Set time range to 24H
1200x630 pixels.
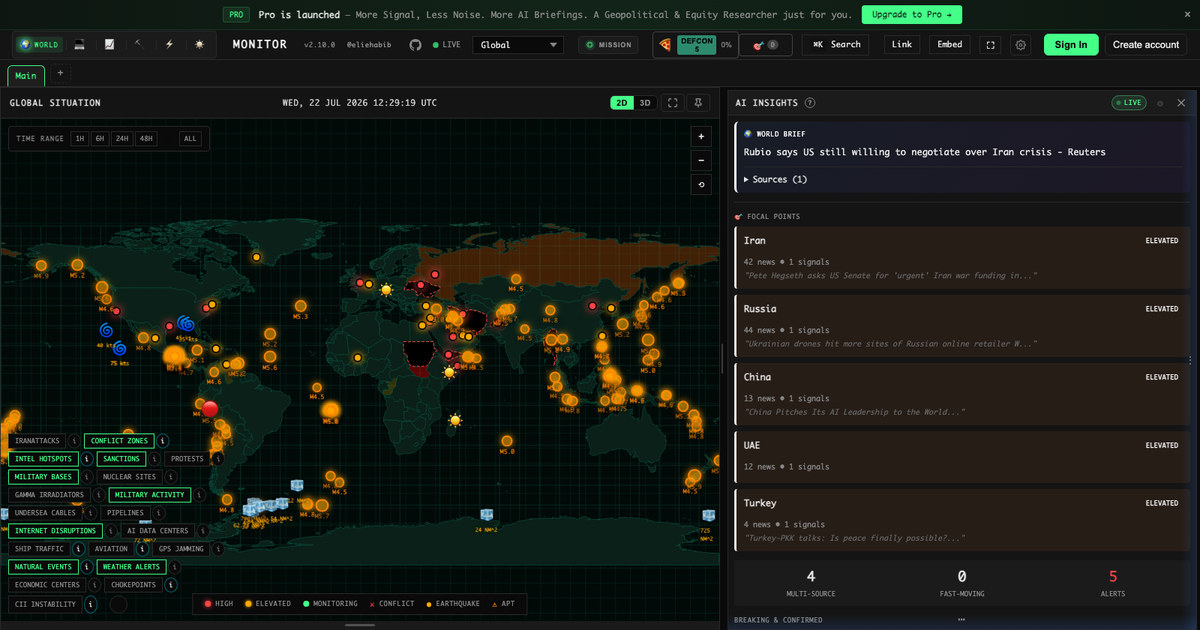122,139
